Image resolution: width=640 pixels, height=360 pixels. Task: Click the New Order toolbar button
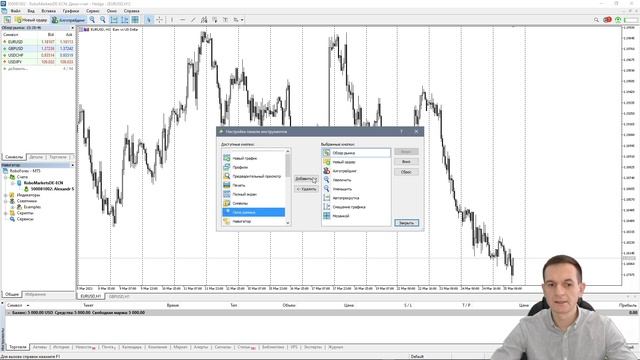pyautogui.click(x=31, y=20)
